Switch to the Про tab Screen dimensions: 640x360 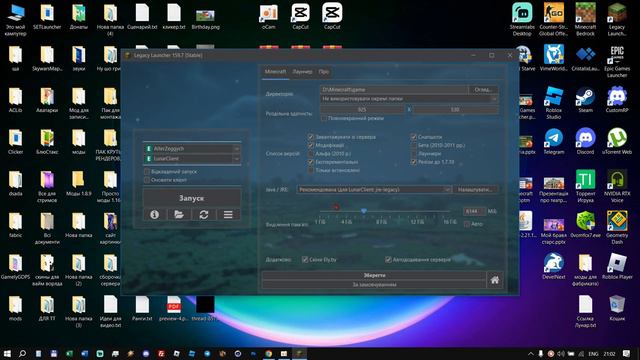point(324,72)
